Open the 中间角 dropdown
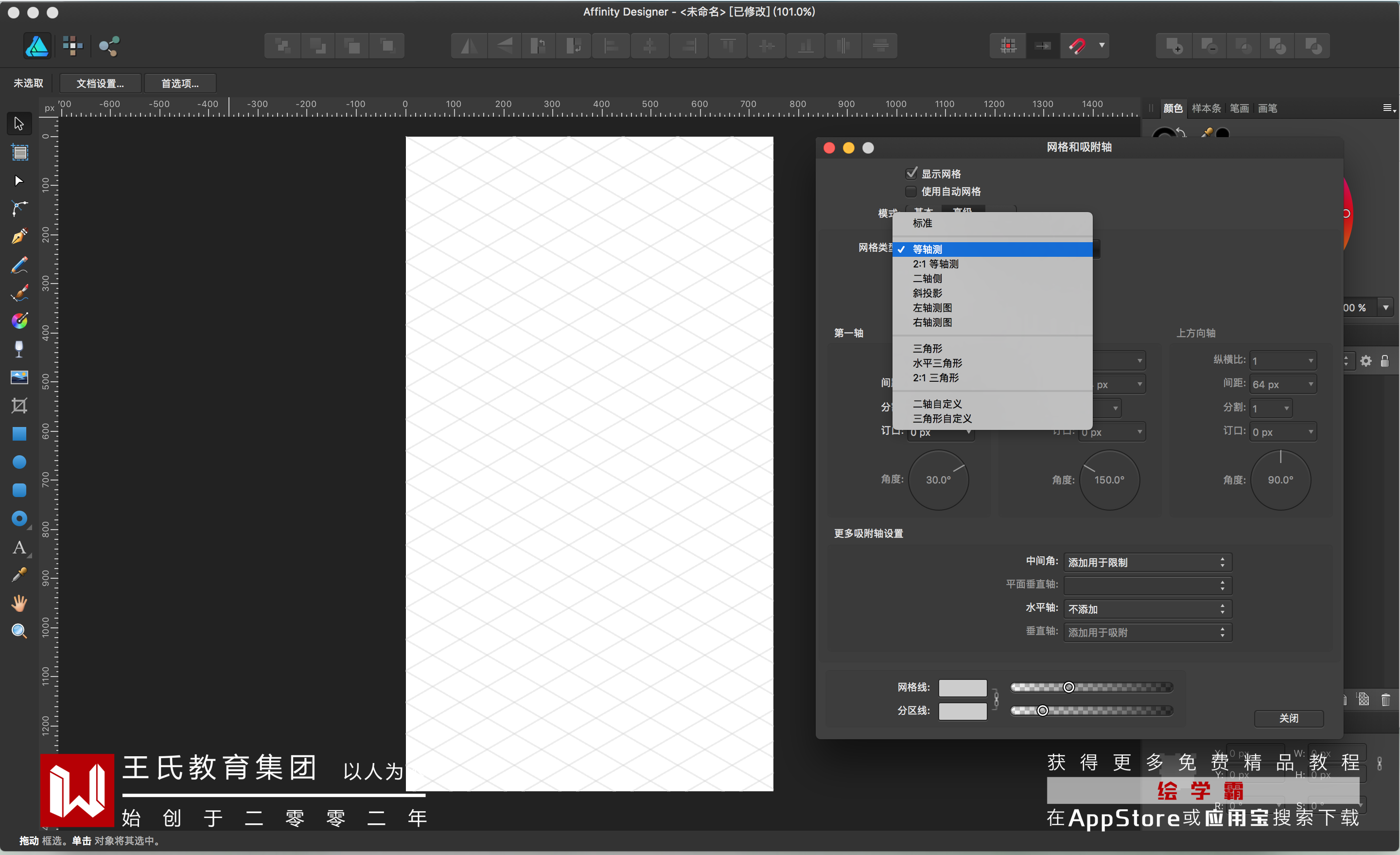This screenshot has width=1400, height=855. (x=1147, y=562)
